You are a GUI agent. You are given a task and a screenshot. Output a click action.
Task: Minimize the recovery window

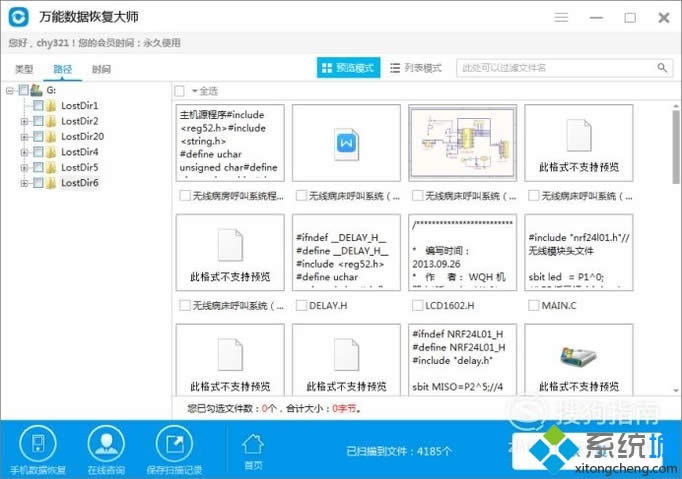point(596,17)
